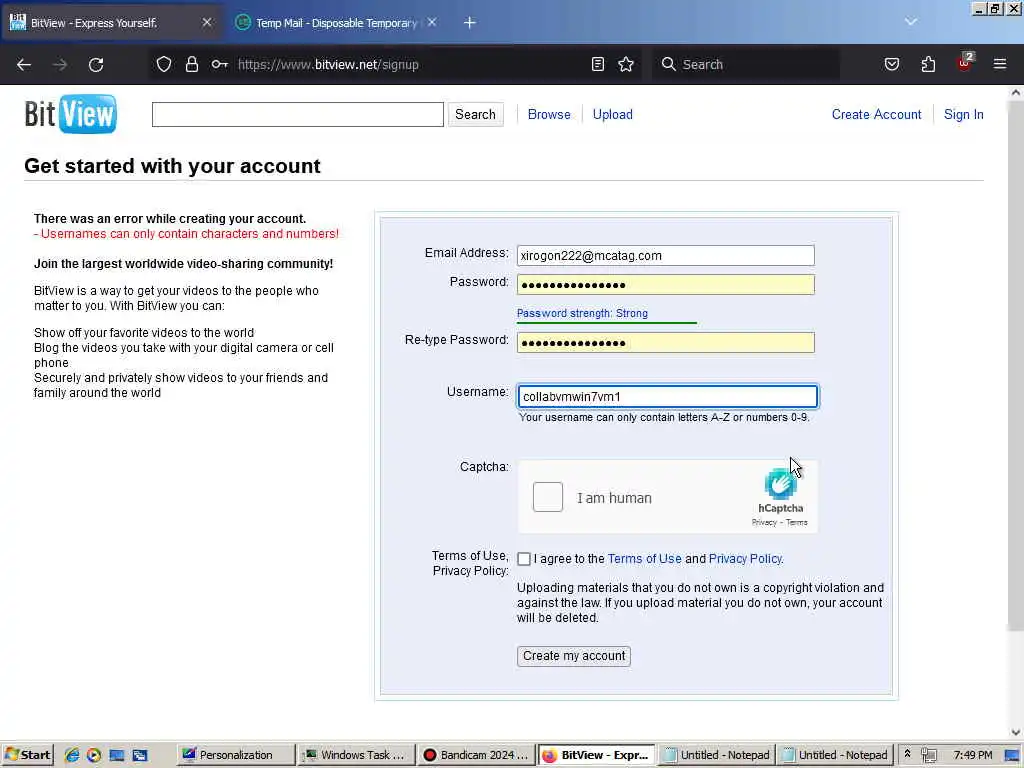Open the Privacy Policy link
Viewport: 1024px width, 768px height.
click(745, 559)
